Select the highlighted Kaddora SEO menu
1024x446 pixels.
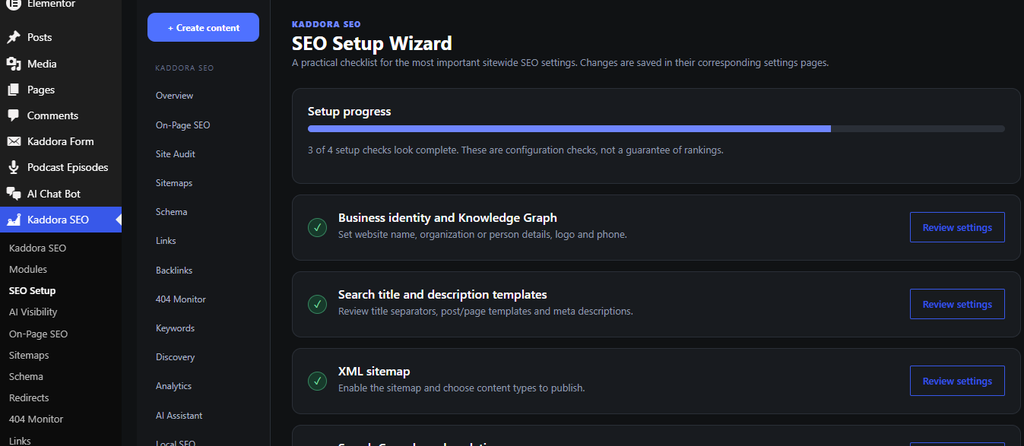[x=61, y=220]
